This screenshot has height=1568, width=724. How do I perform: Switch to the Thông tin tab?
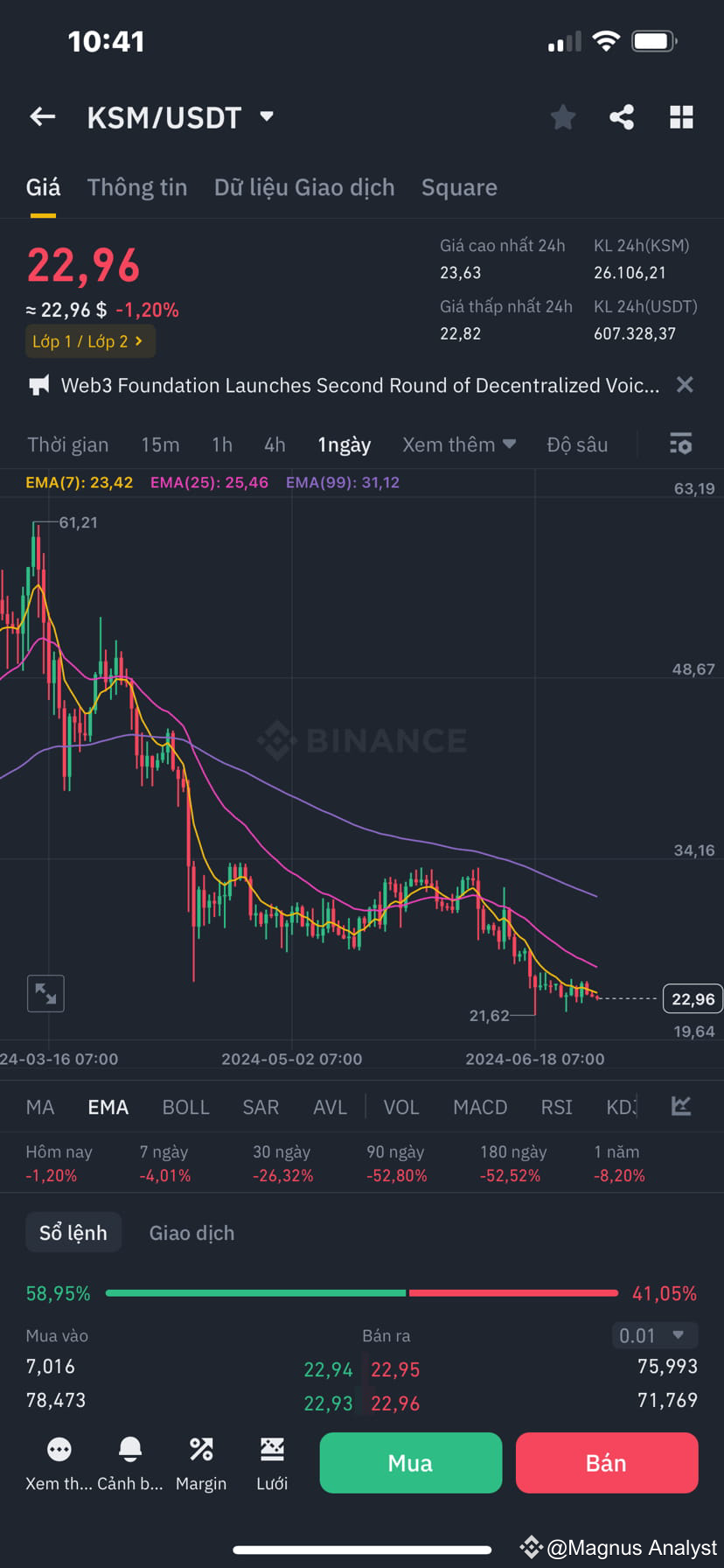pos(137,187)
